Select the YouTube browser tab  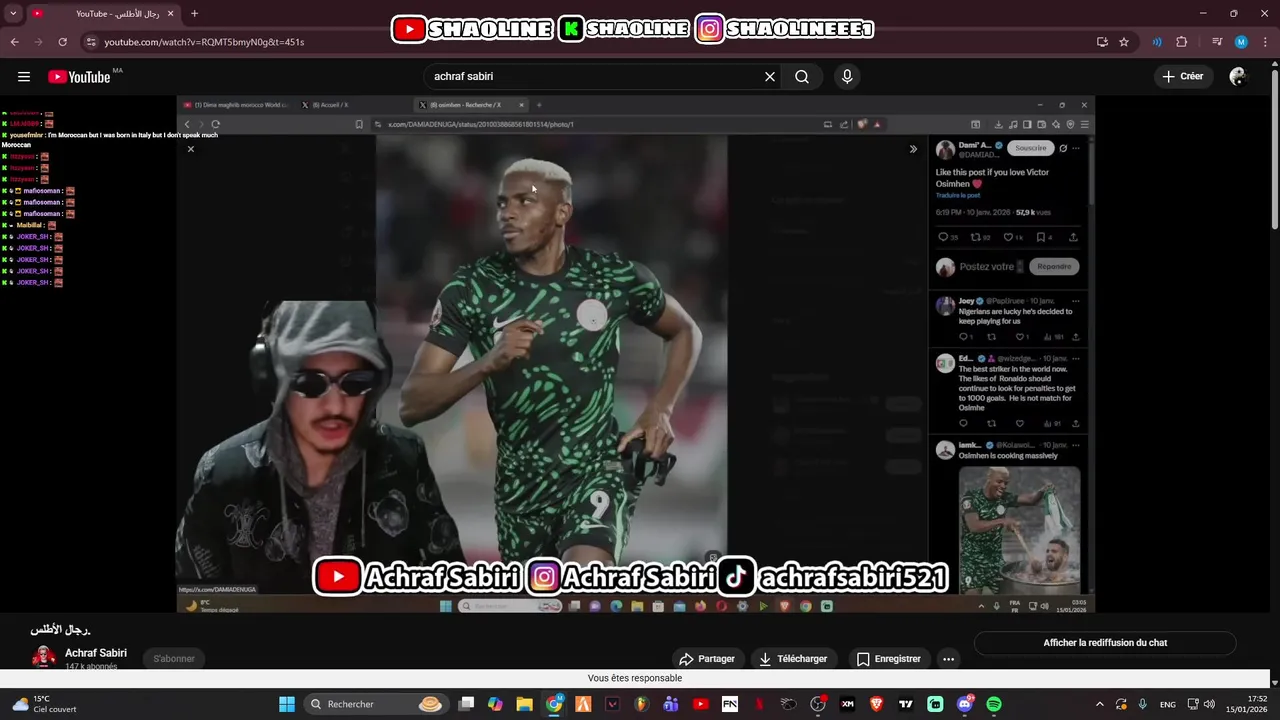(103, 14)
